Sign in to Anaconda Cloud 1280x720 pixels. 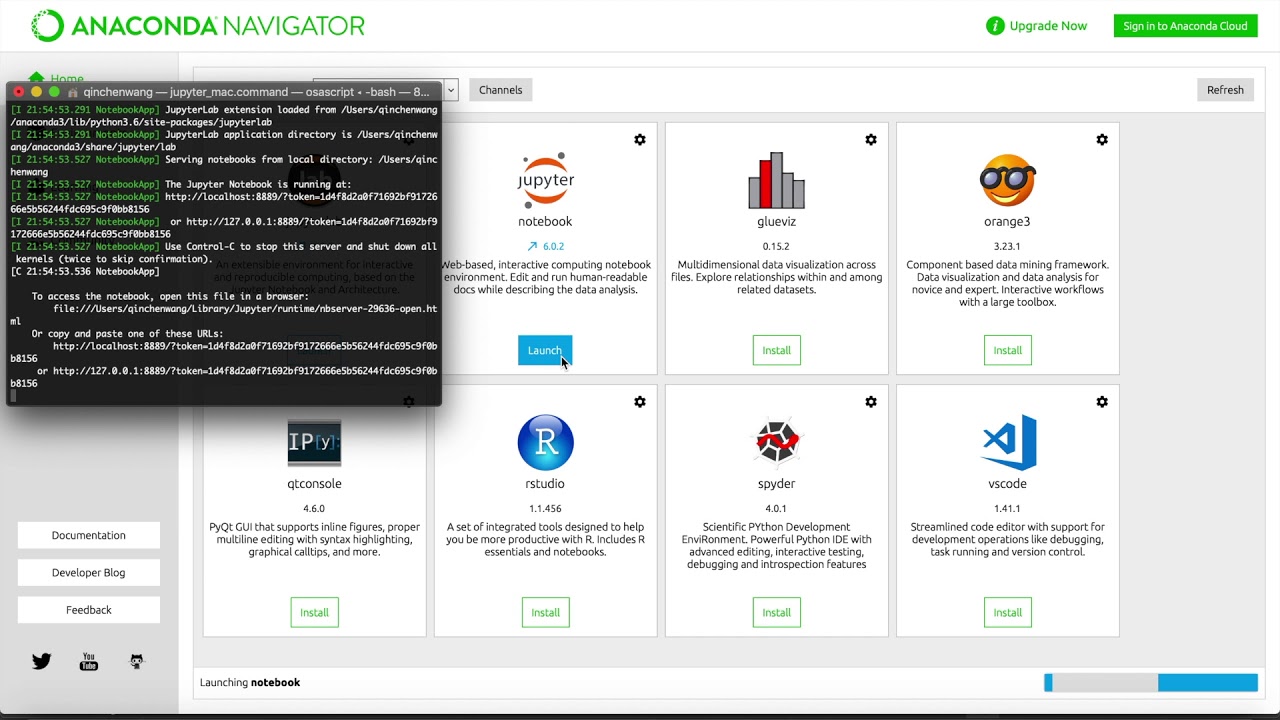coord(1185,26)
